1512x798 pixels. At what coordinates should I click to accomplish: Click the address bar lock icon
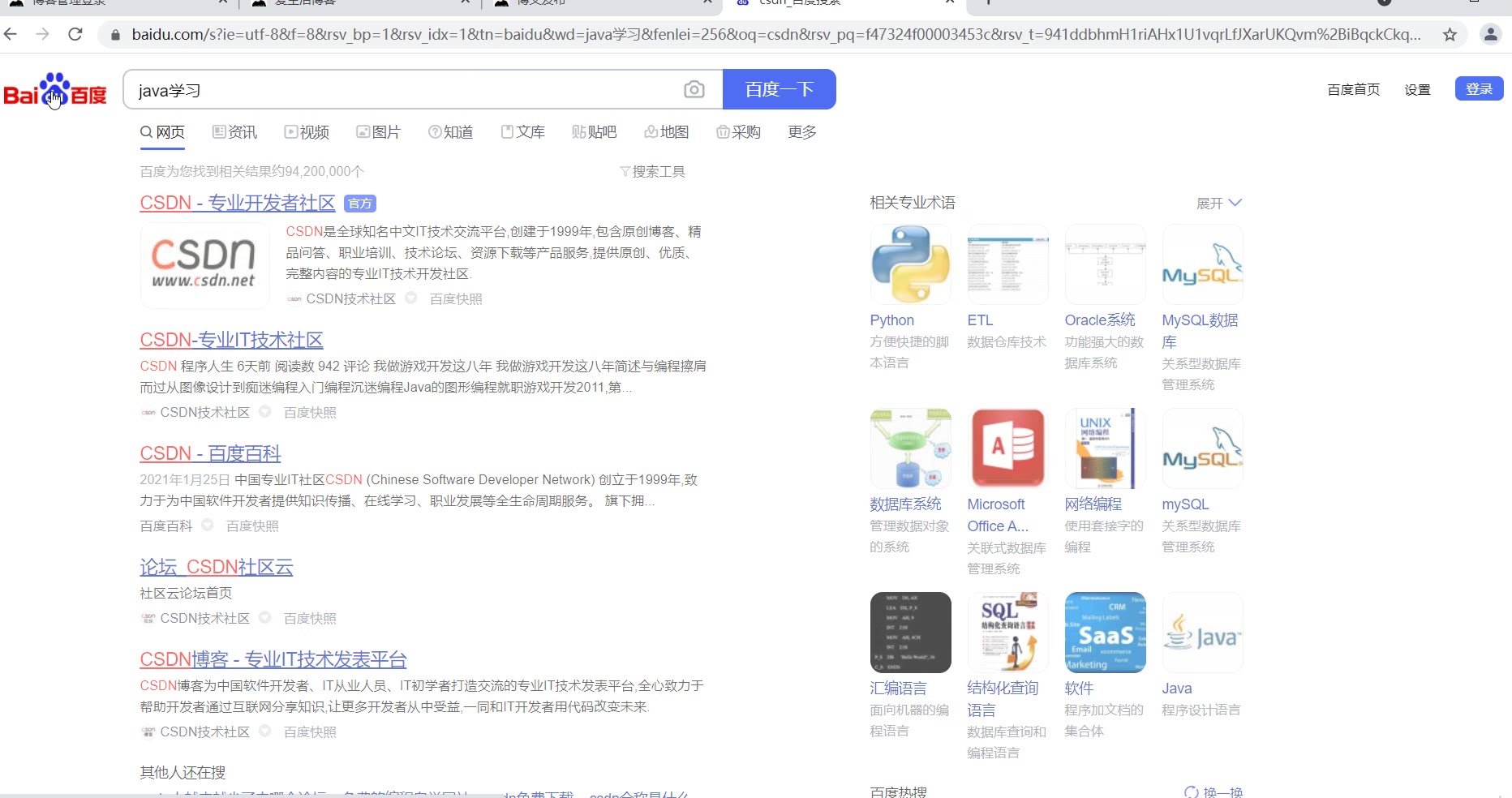pos(115,35)
